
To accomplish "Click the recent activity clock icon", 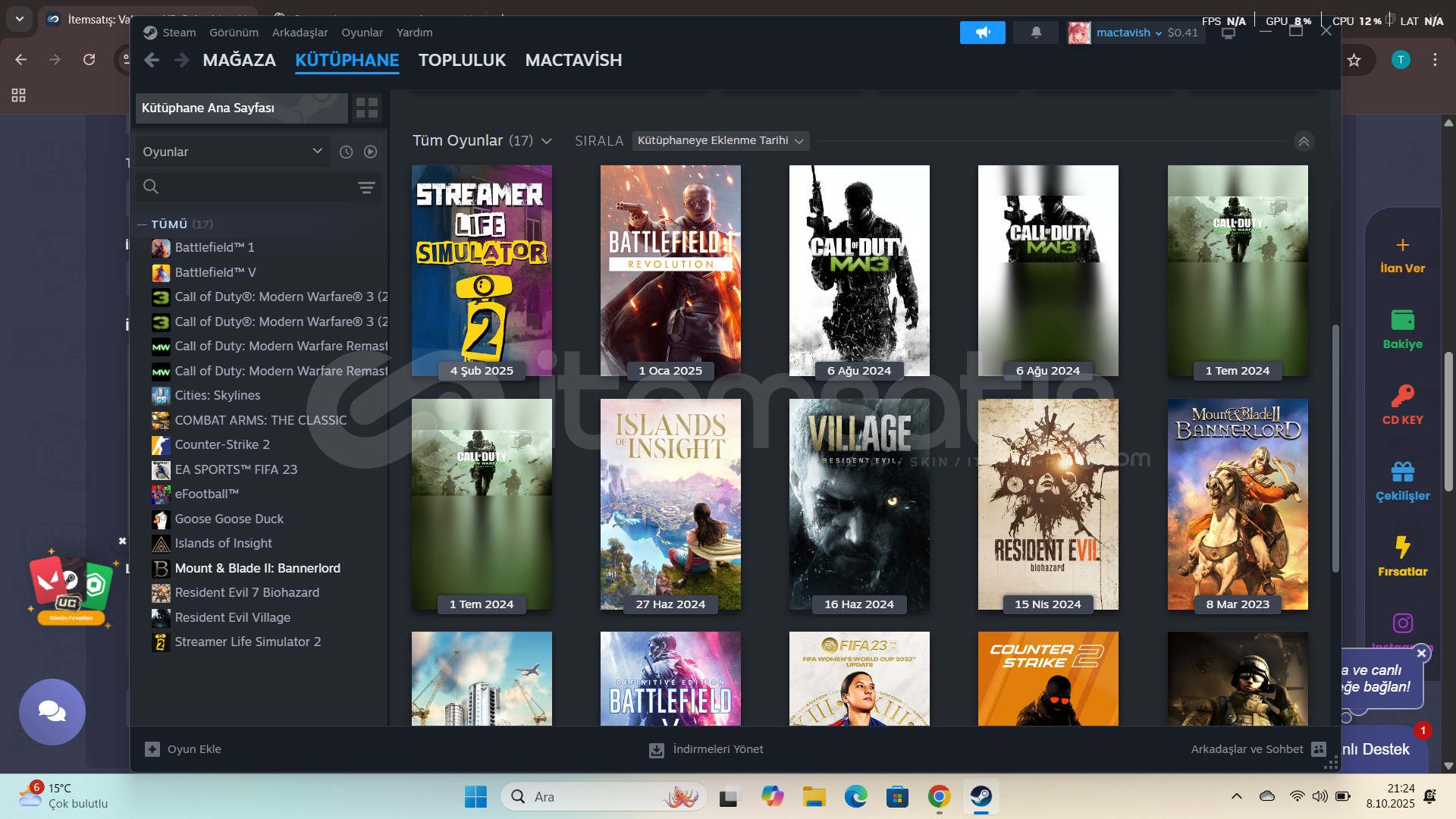I will click(x=346, y=152).
